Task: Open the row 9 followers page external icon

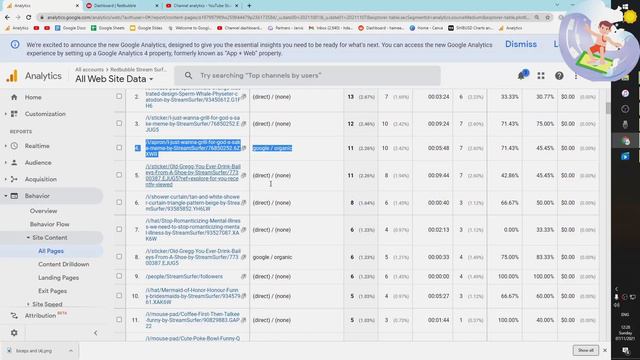Action: pyautogui.click(x=244, y=276)
